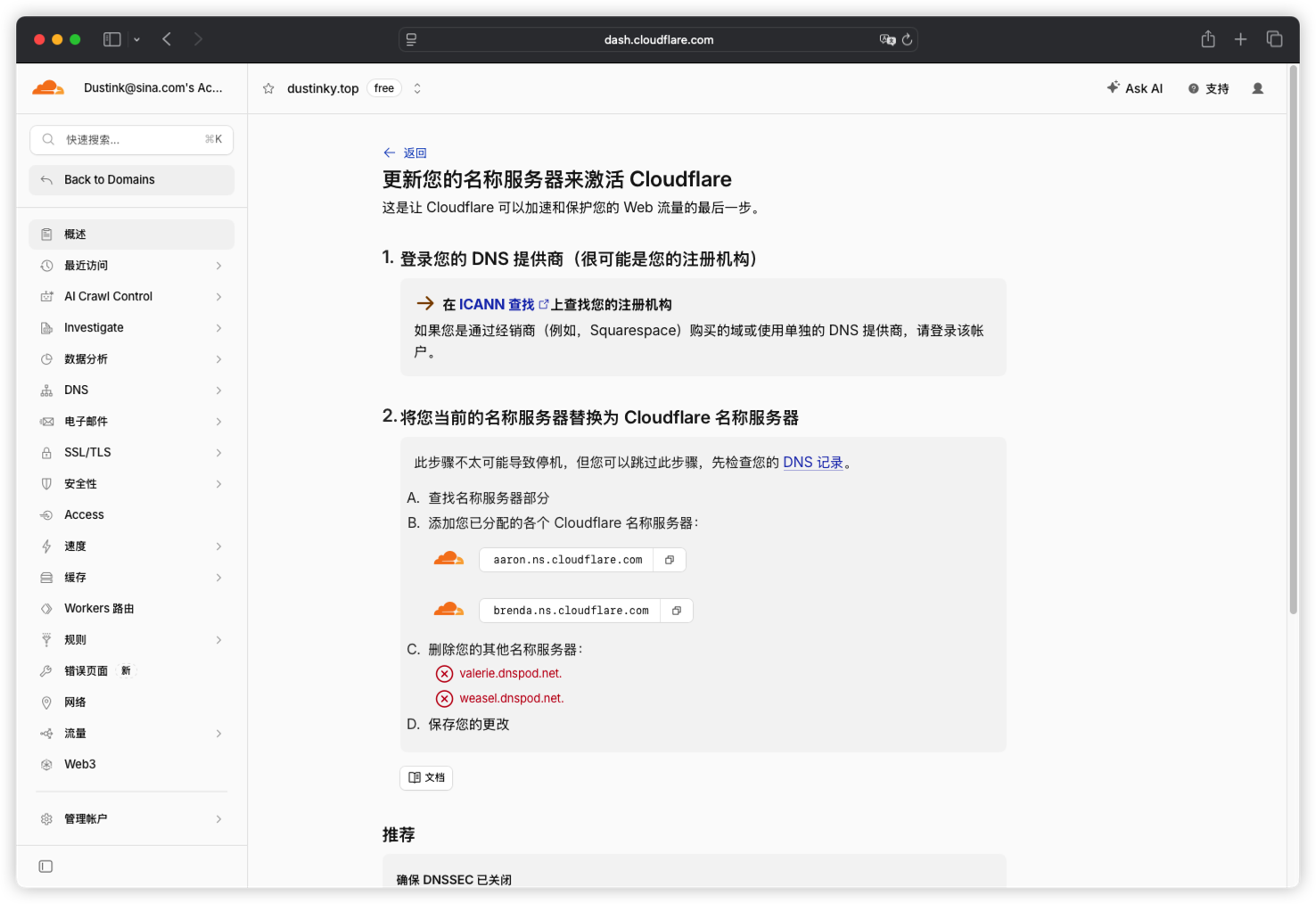Expand the SSL/TLS chevron
Viewport: 1316px width, 904px height.
pos(218,453)
